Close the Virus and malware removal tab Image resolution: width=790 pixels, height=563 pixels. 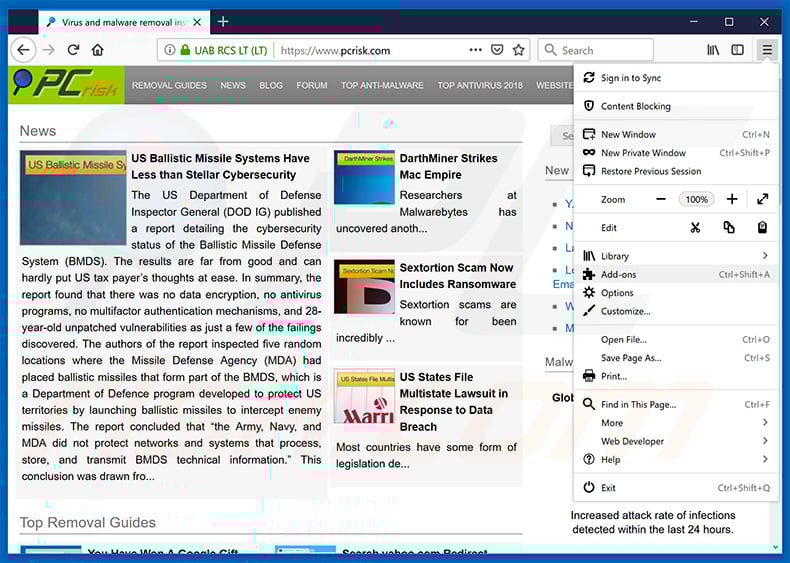tap(198, 22)
